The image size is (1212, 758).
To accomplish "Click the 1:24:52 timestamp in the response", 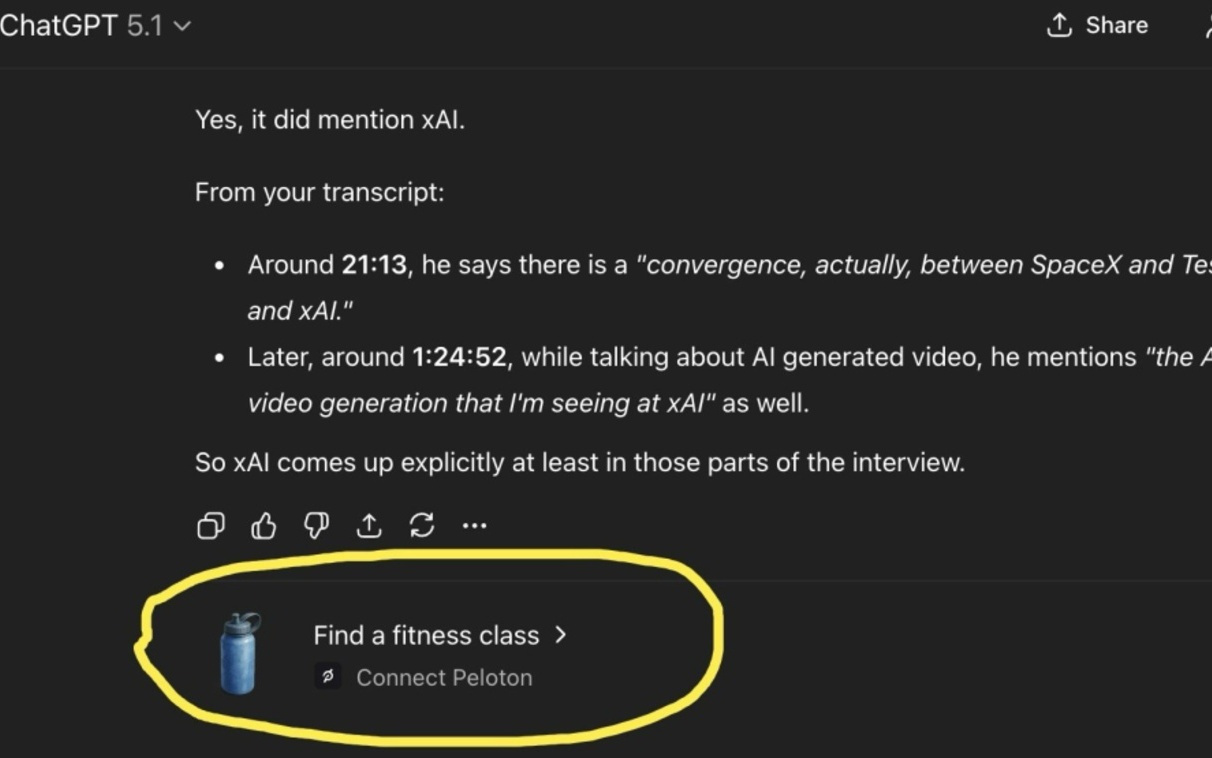I will click(x=459, y=357).
